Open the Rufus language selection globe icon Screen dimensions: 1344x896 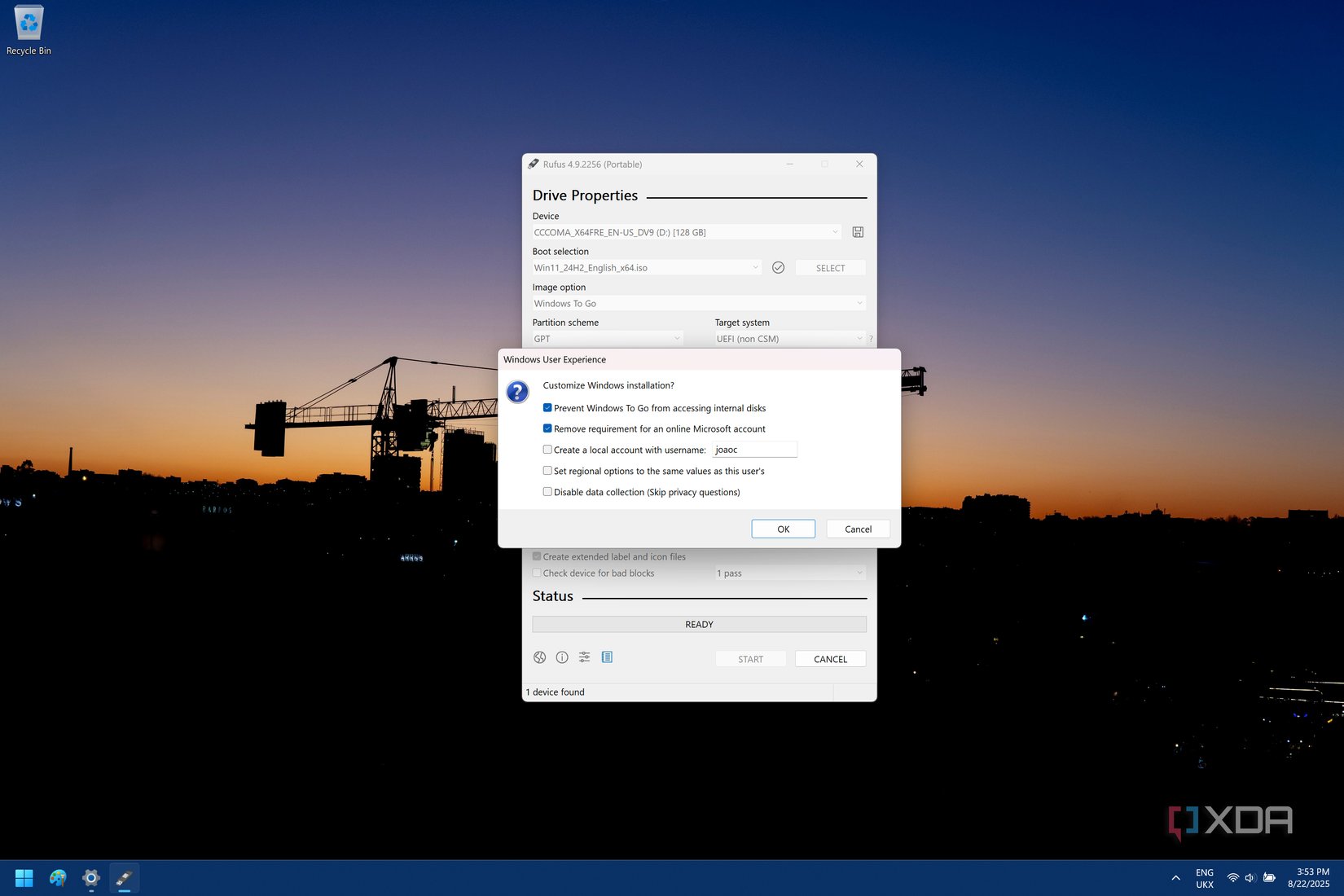[539, 657]
